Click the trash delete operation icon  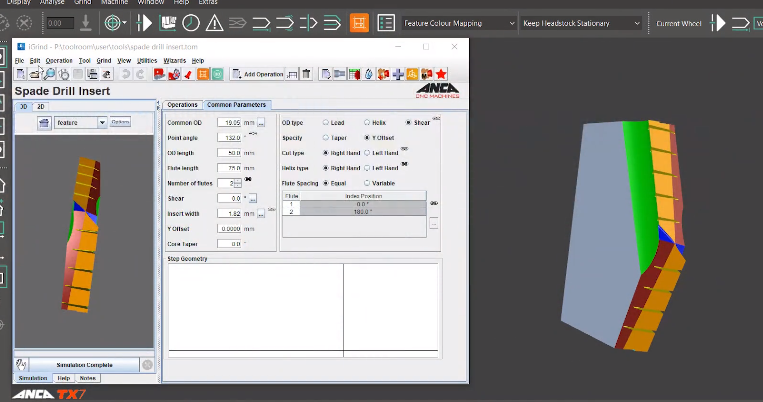tap(306, 74)
